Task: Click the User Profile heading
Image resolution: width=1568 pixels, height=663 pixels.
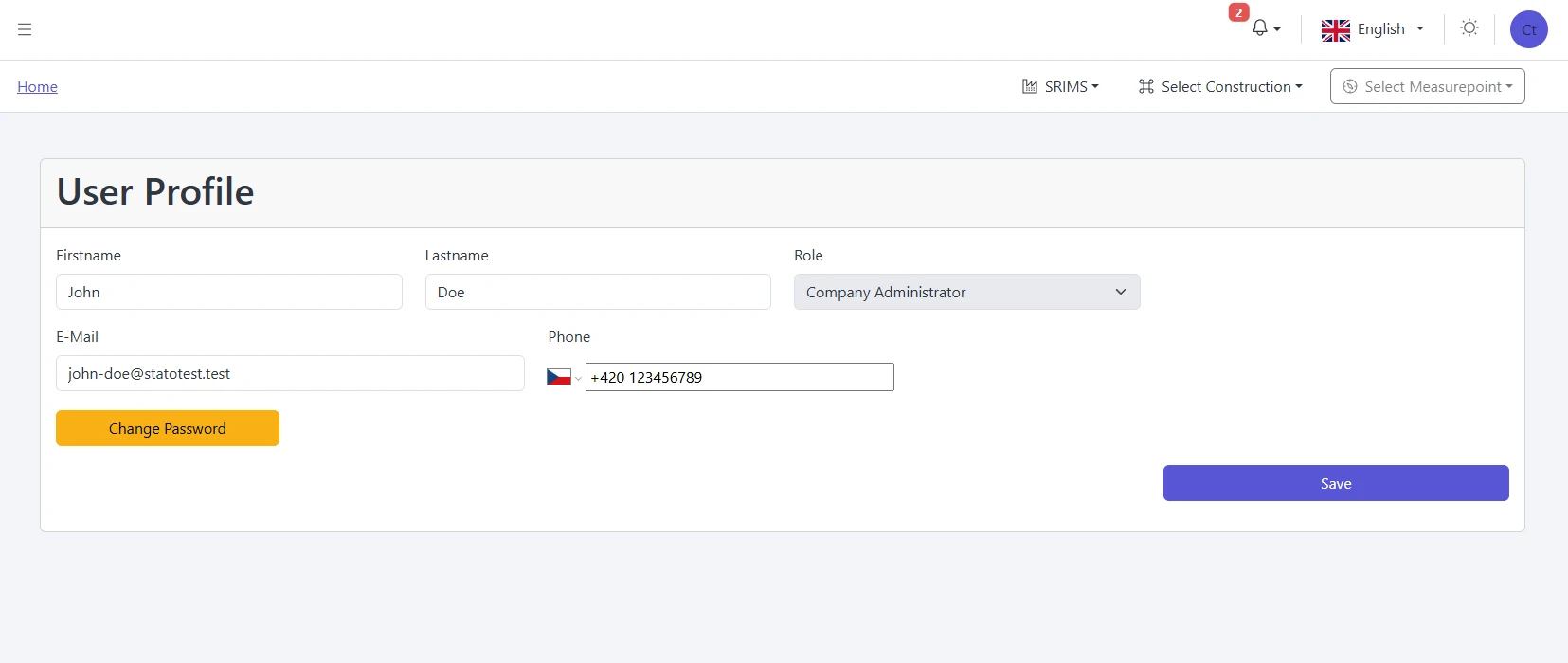Action: [x=155, y=191]
